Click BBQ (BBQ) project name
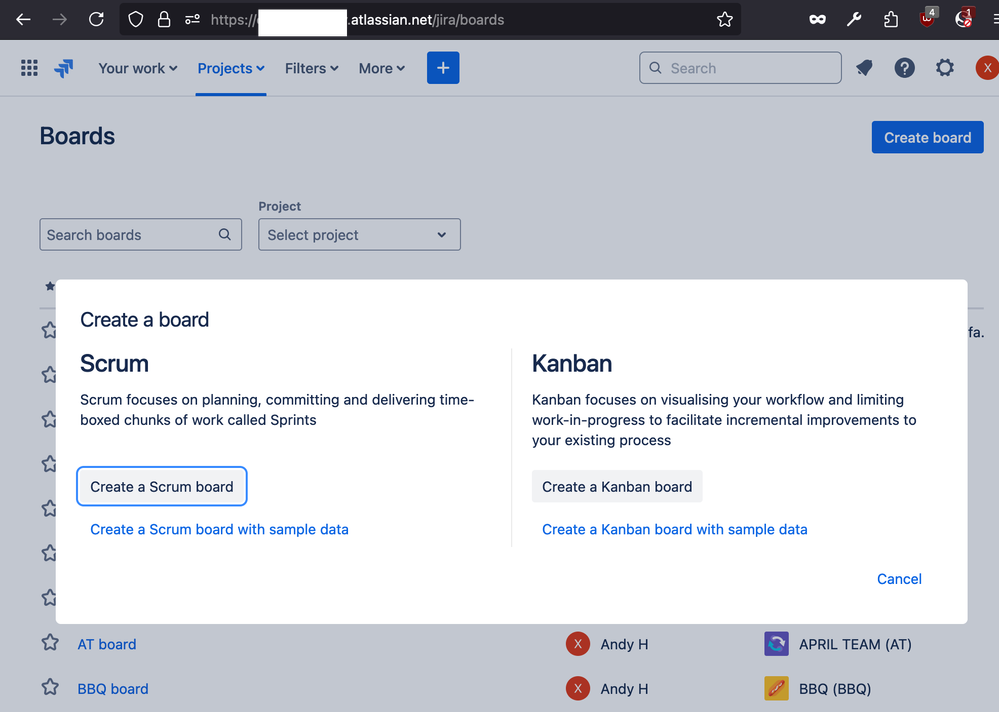 click(x=835, y=689)
